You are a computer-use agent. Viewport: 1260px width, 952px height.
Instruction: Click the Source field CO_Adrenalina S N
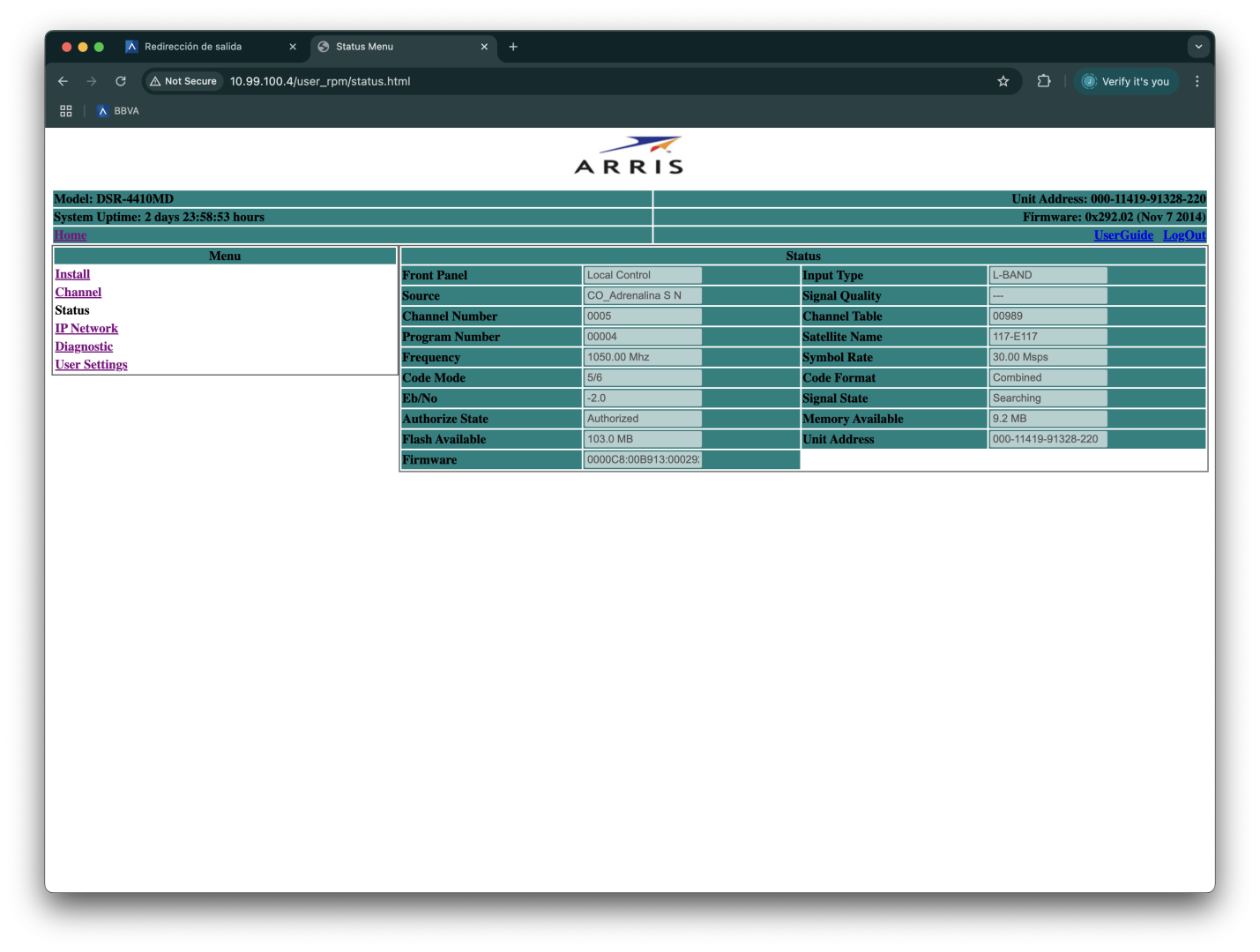pos(643,295)
